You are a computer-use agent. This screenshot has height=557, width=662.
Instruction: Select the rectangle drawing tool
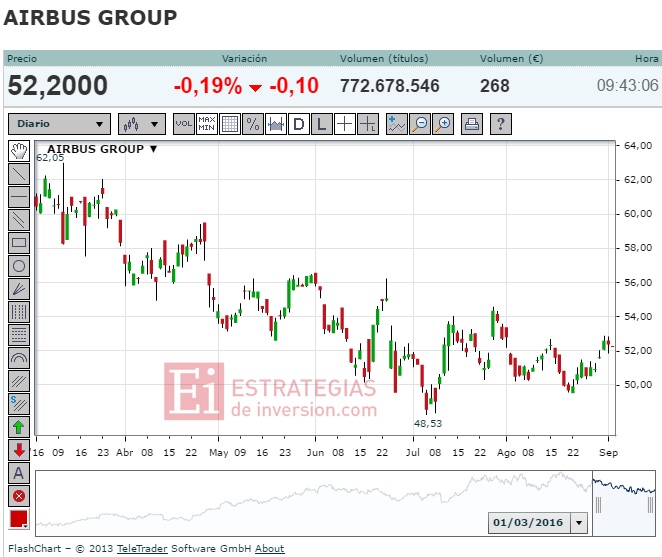19,243
